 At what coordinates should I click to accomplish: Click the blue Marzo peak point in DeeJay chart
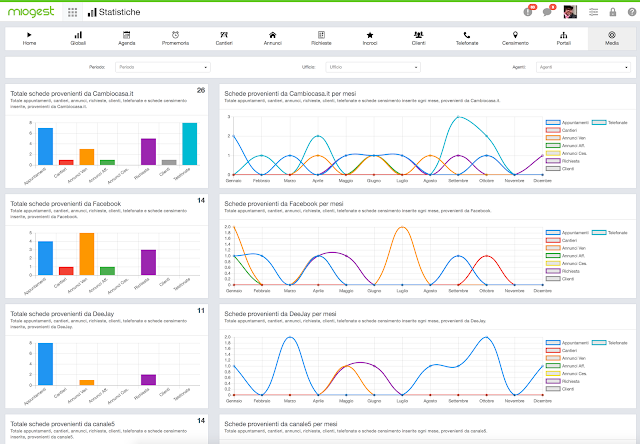click(290, 337)
